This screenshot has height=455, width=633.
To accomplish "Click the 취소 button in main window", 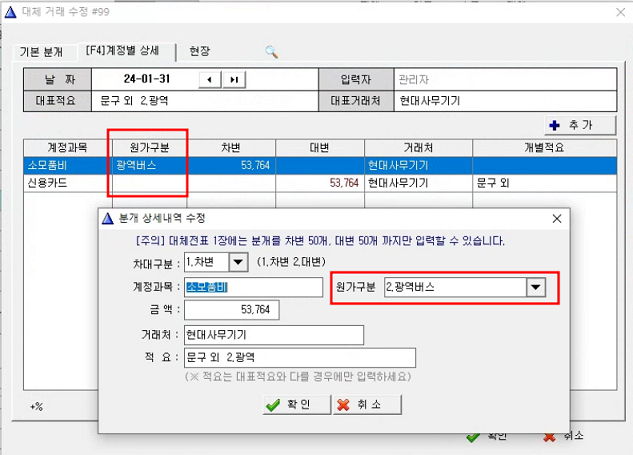I will pos(563,436).
